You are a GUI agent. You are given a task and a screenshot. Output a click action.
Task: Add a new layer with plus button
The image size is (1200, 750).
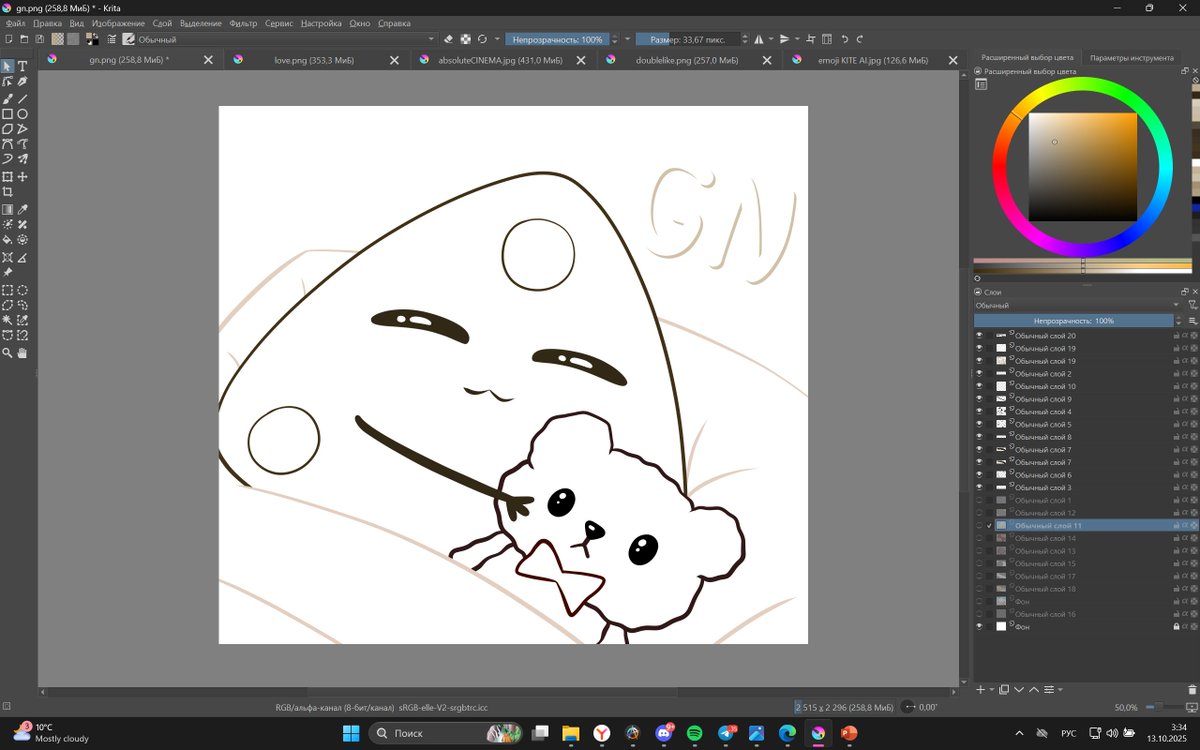tap(980, 689)
